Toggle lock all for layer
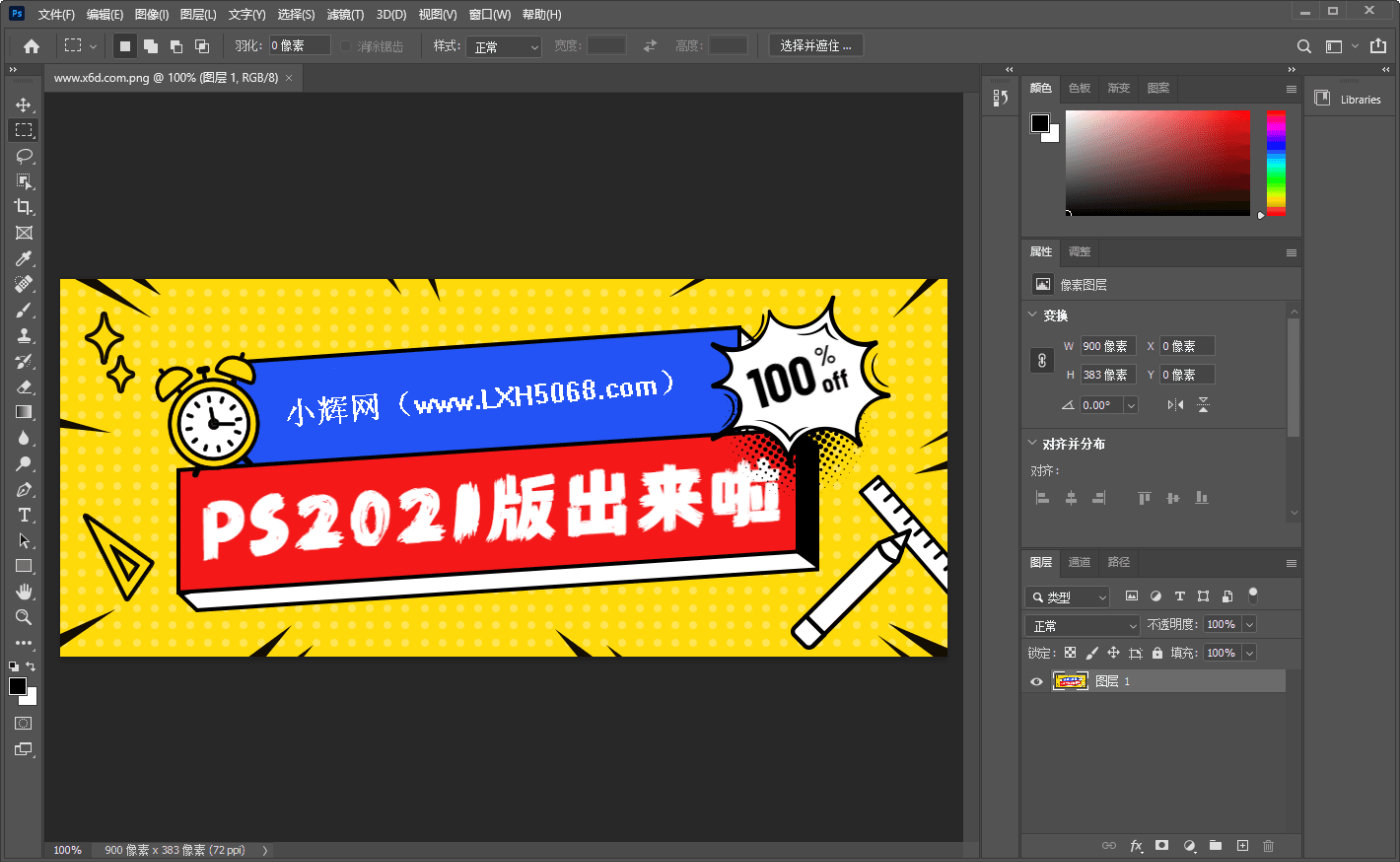This screenshot has width=1400, height=862. coord(1157,653)
